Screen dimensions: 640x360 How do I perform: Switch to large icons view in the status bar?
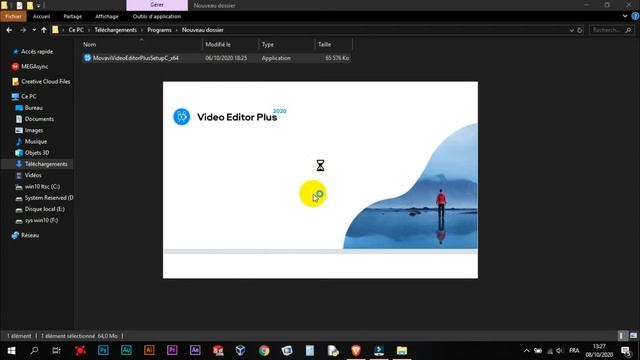coord(633,336)
